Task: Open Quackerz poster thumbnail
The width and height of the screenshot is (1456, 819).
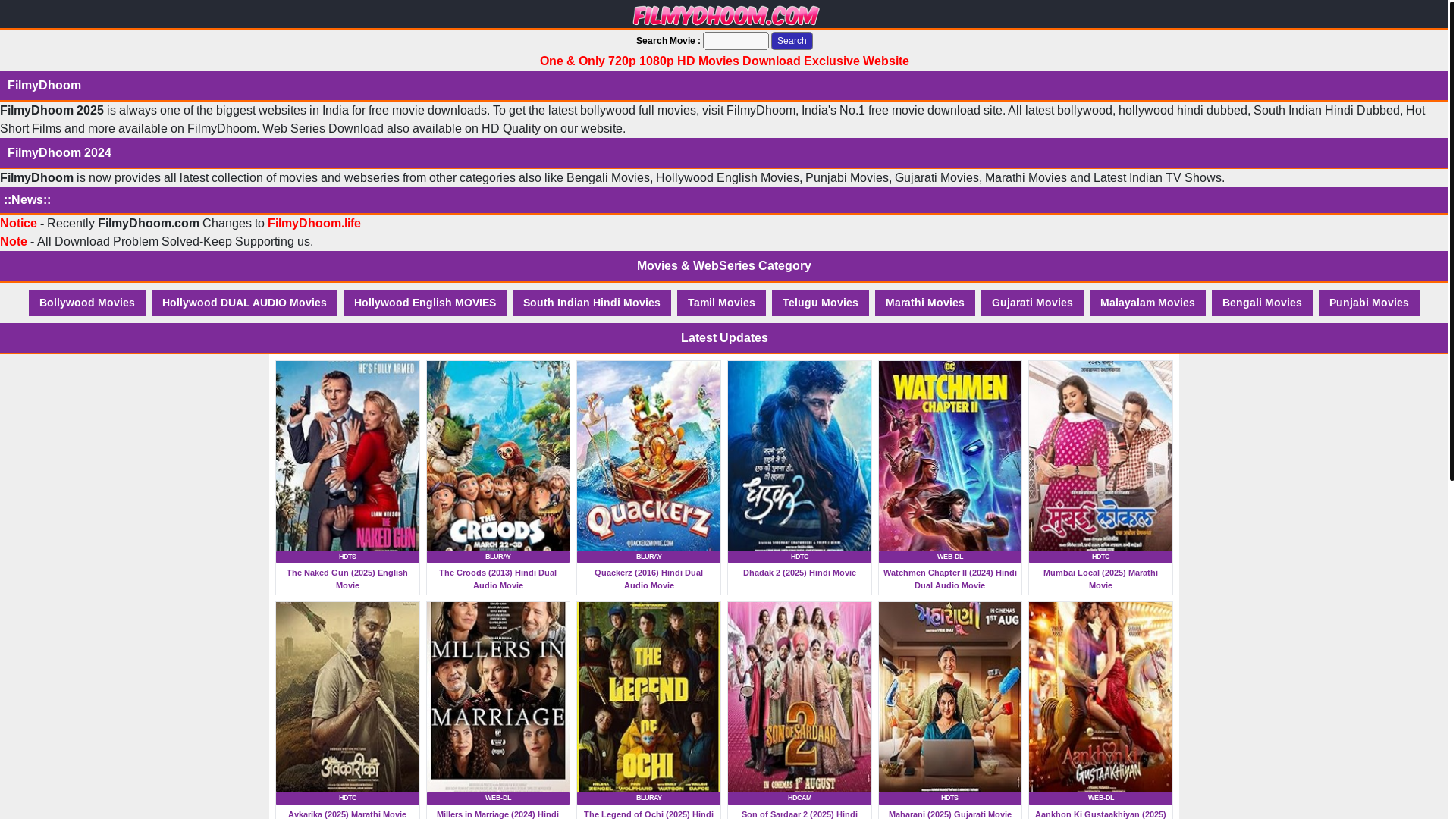Action: point(648,455)
